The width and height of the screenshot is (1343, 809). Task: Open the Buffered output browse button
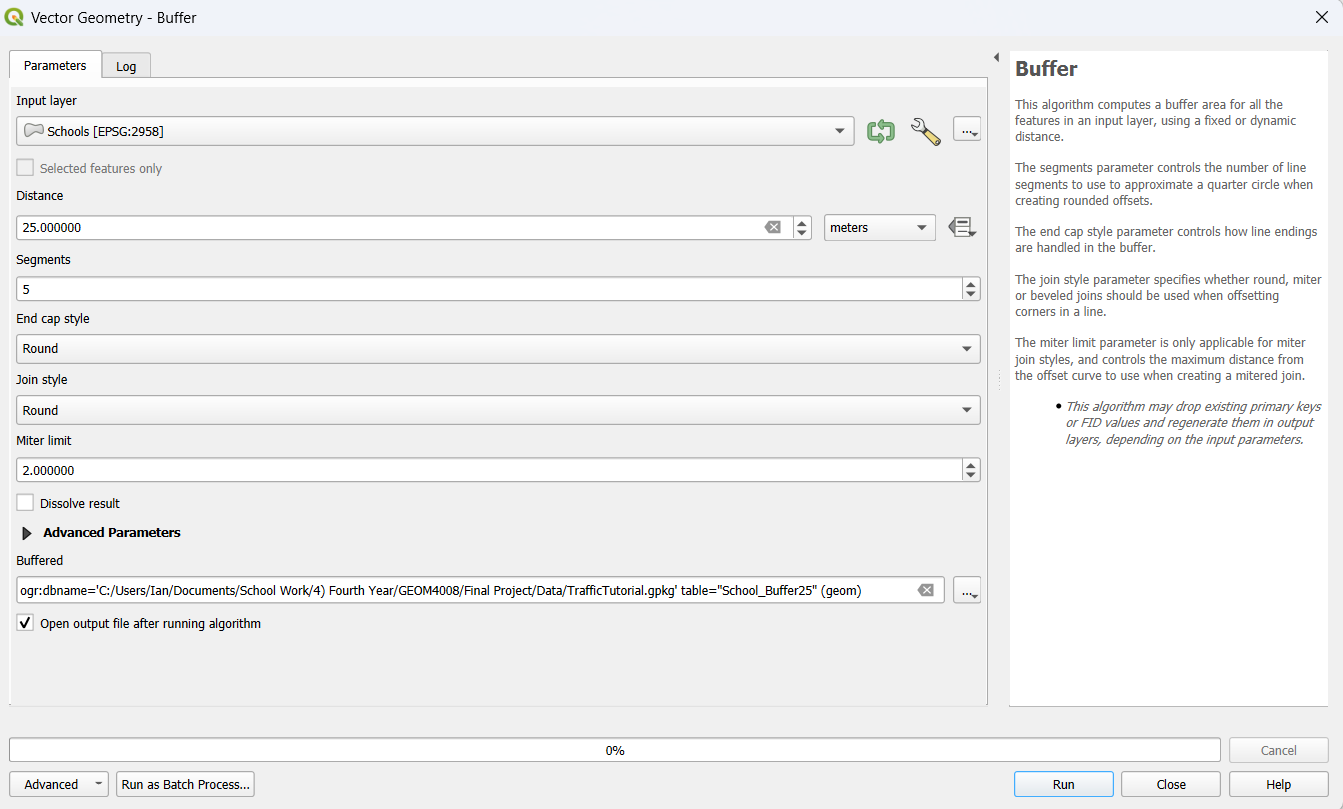point(966,591)
